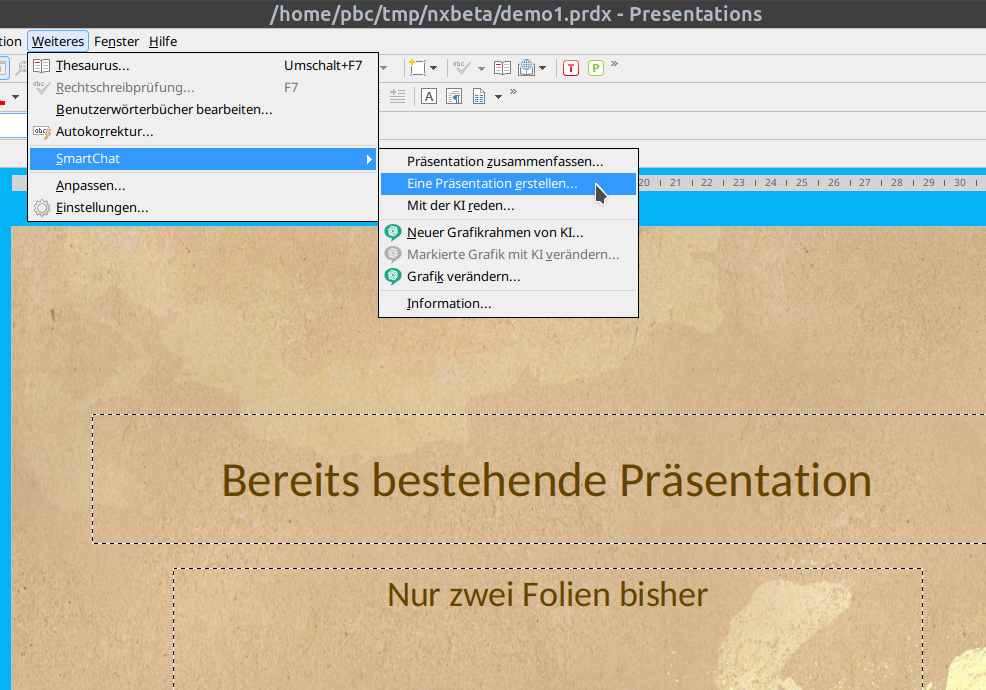Expand the top toolbar overflow chevron
Screen dimensions: 986x690
coord(614,64)
